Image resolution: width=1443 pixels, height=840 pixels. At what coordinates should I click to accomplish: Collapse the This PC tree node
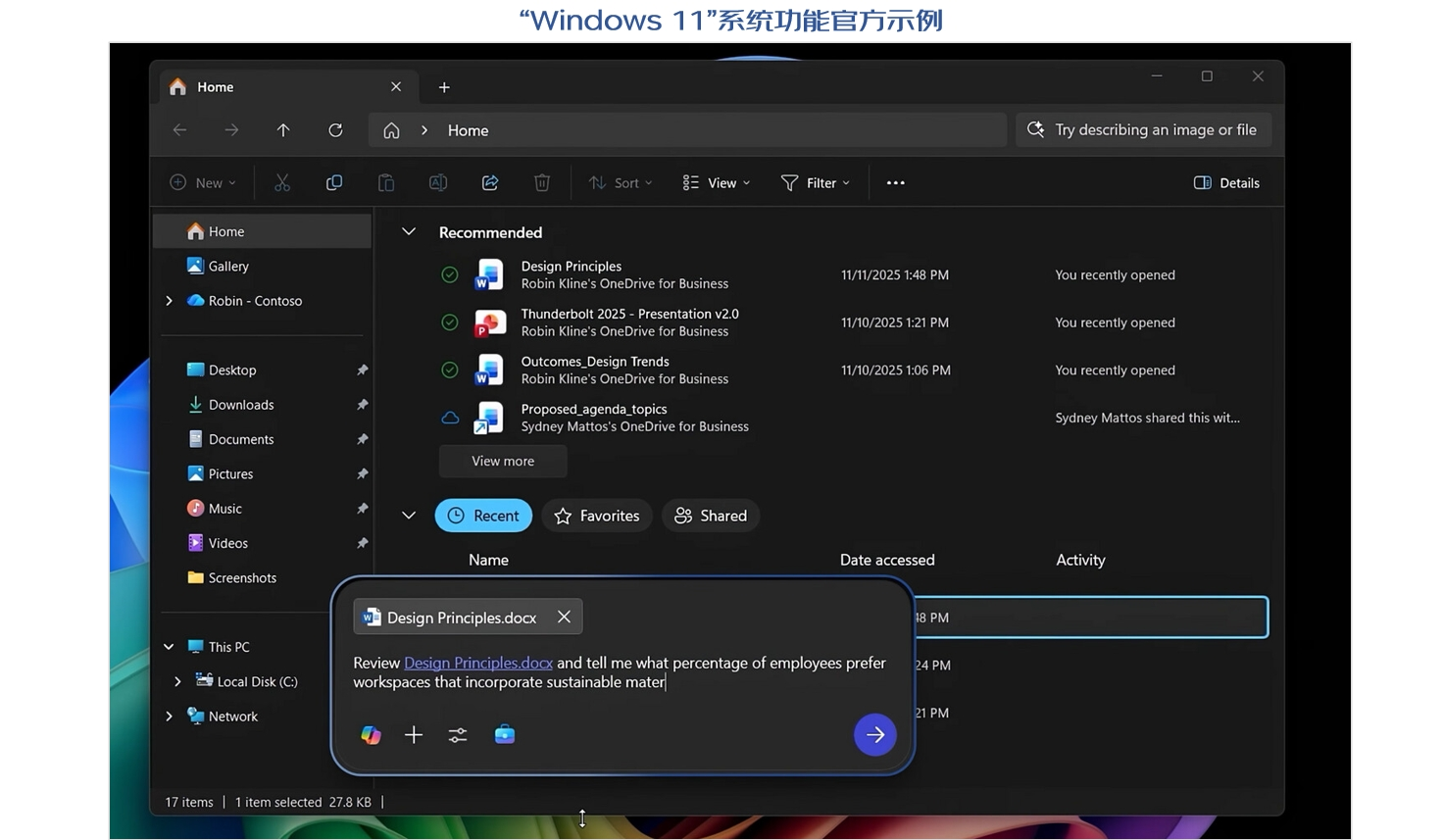pyautogui.click(x=169, y=647)
